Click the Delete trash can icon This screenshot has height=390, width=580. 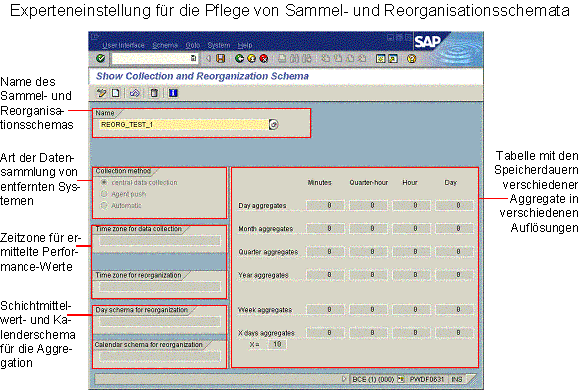click(154, 93)
